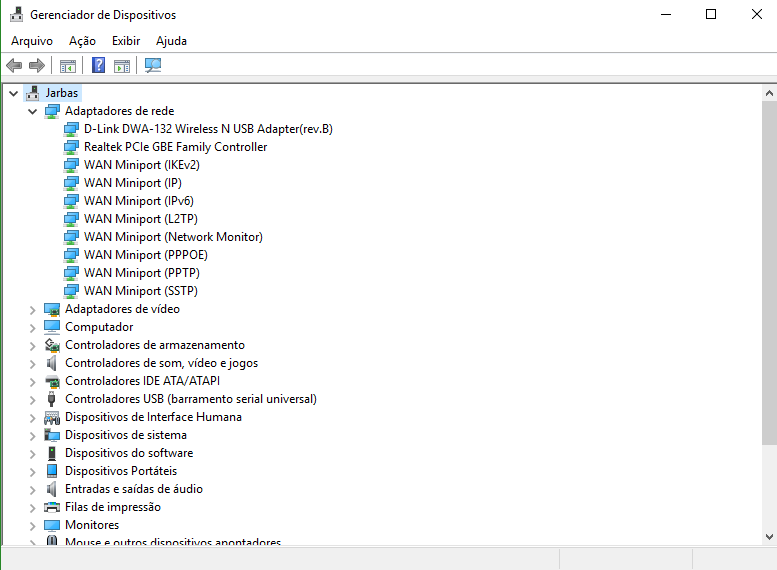Click the Jarbas computer icon
This screenshot has width=777, height=570.
[x=33, y=93]
